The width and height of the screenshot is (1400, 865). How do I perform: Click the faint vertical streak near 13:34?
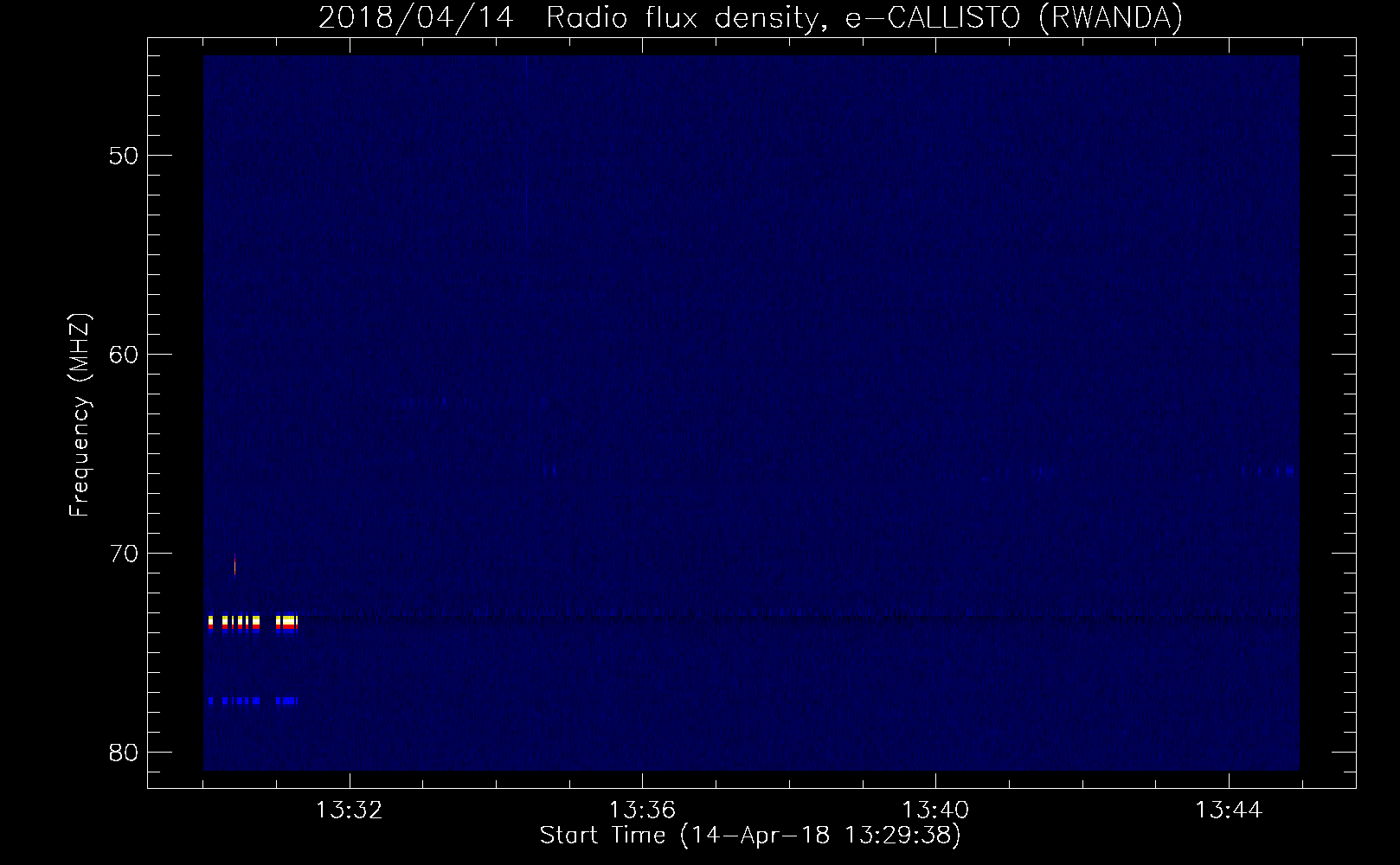click(526, 147)
